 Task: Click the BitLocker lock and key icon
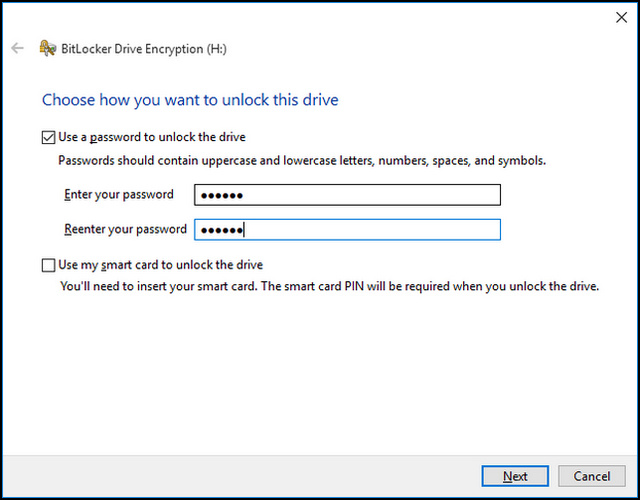pyautogui.click(x=48, y=48)
